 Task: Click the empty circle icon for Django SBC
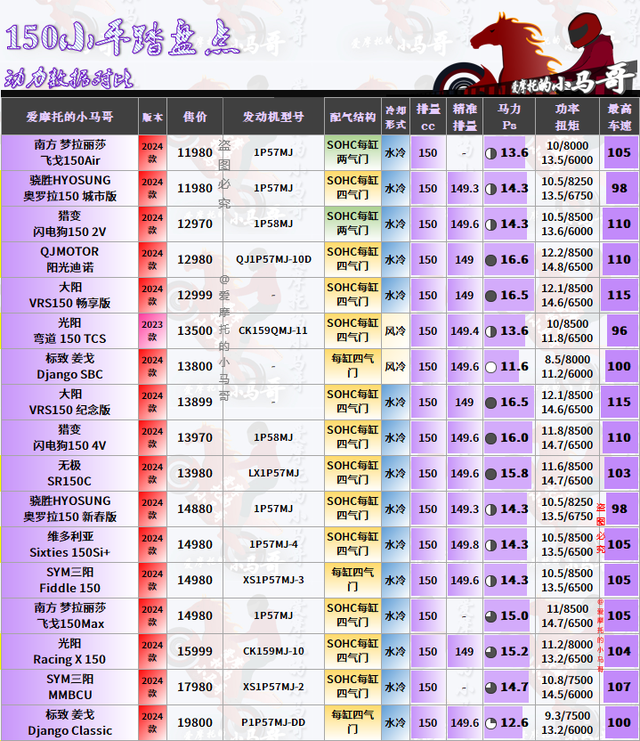(491, 367)
